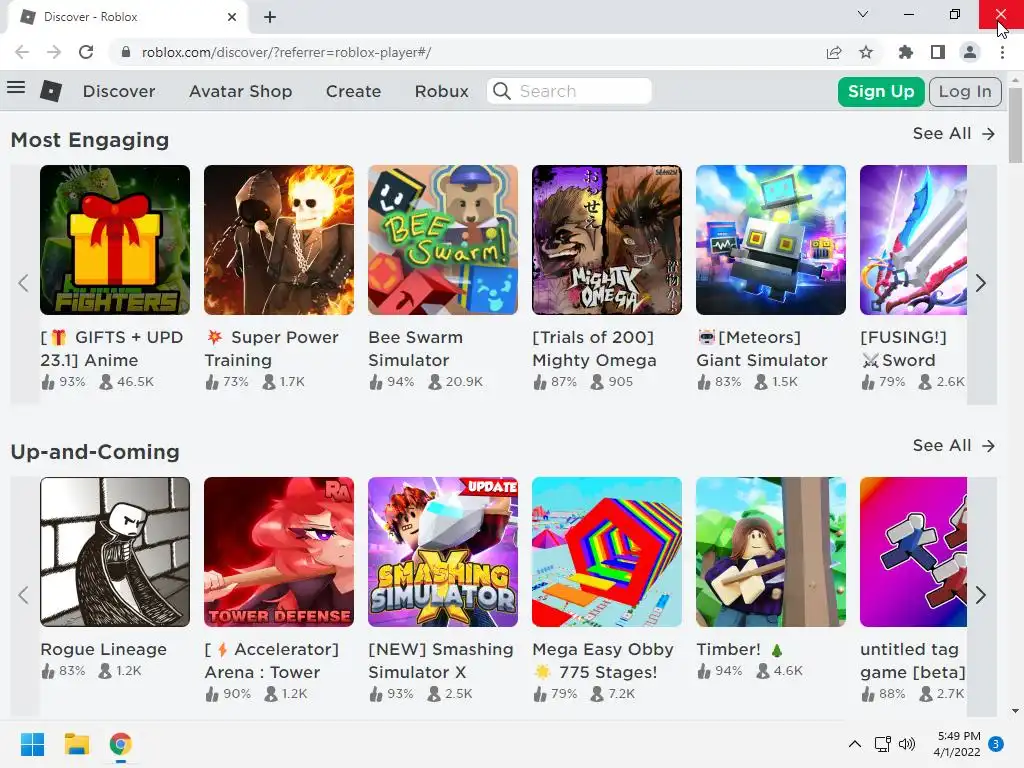Click the Log In button

coord(965,91)
